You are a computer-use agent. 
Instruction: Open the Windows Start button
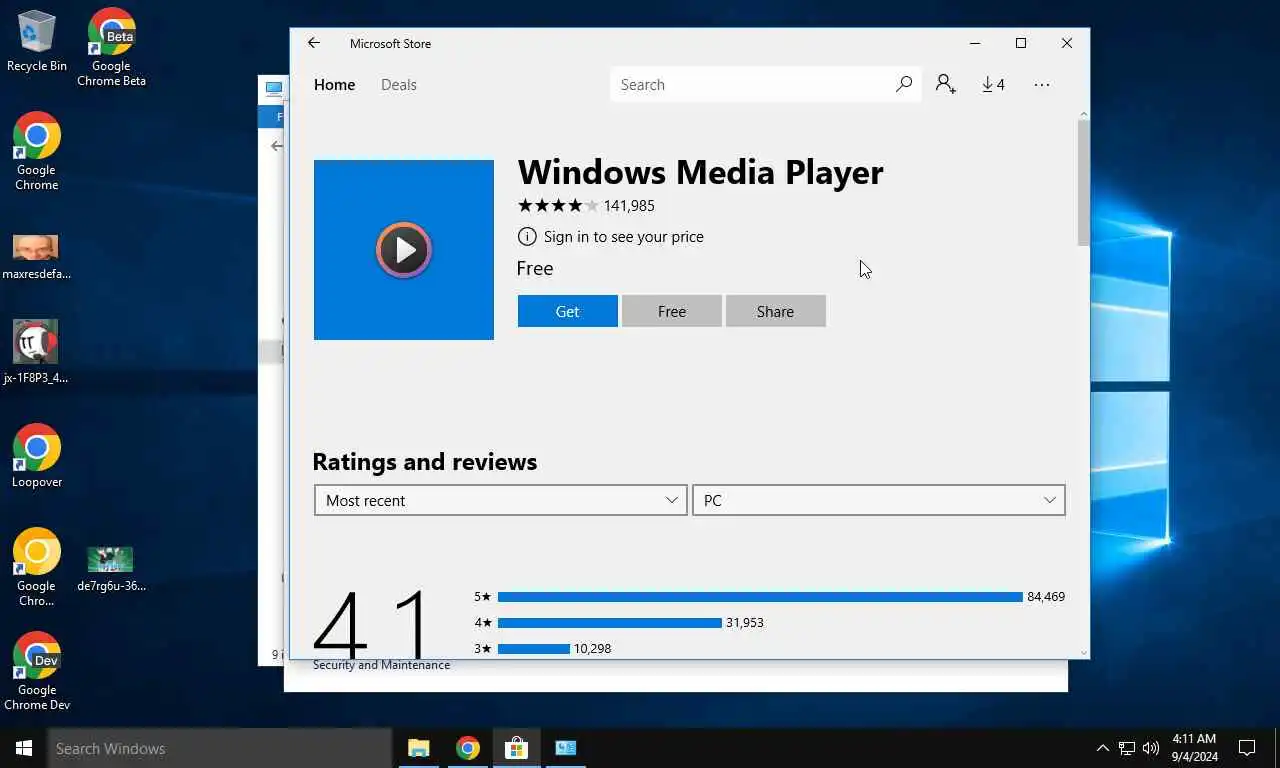[x=23, y=748]
